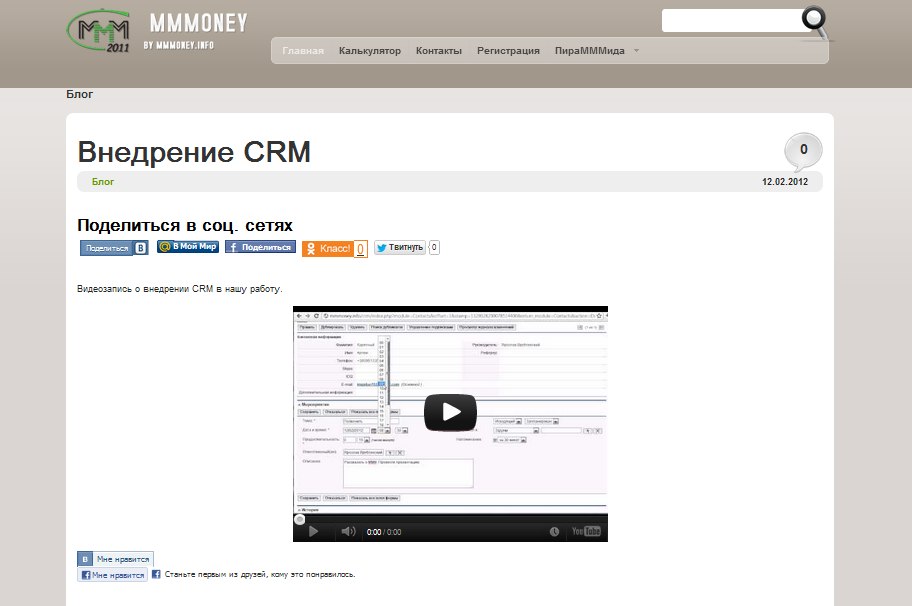
Task: Open the Главная menu item
Action: (x=303, y=51)
